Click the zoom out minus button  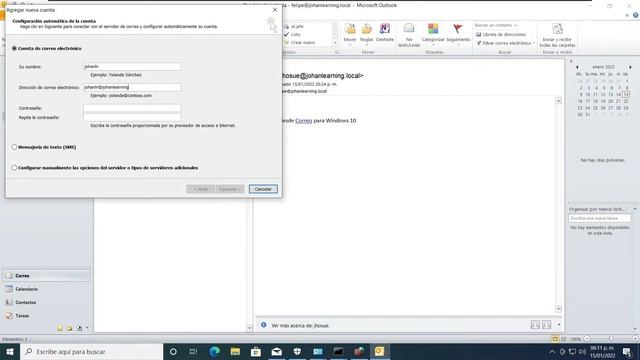(587, 339)
